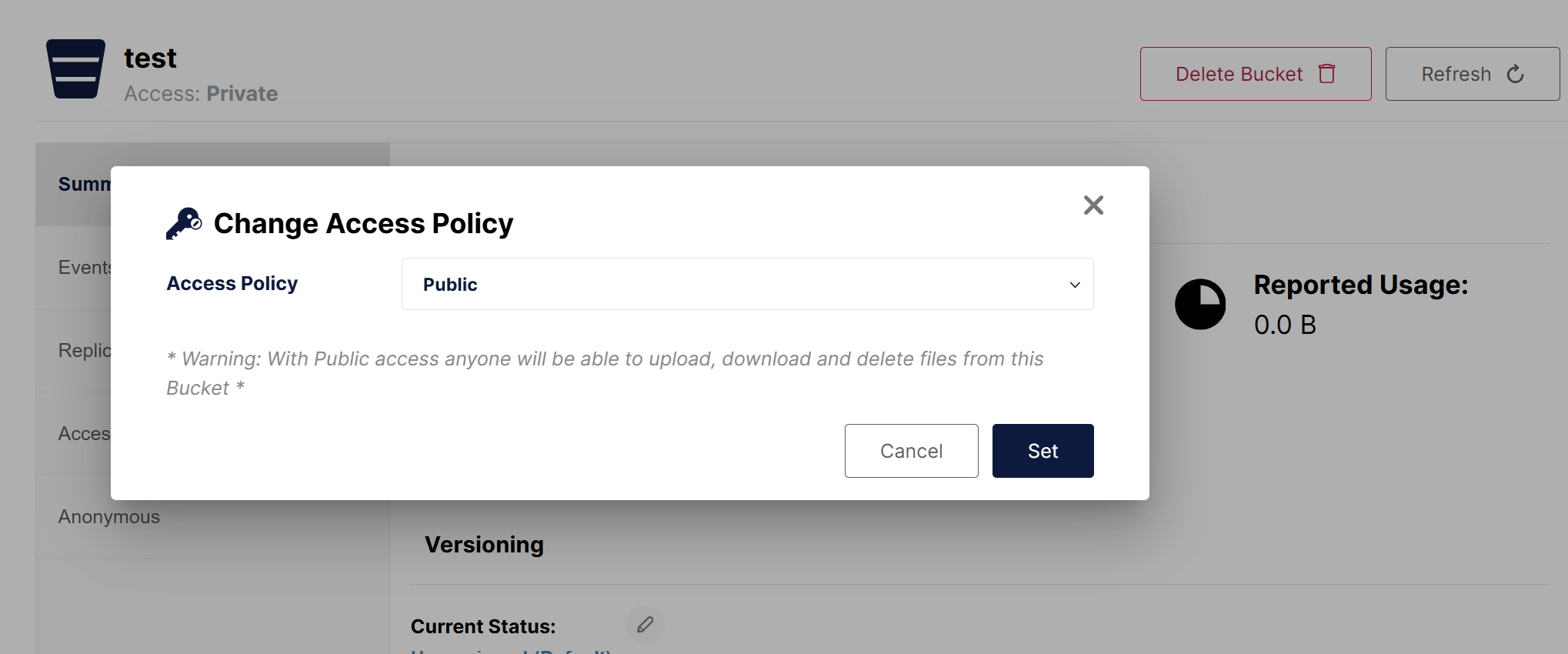The height and width of the screenshot is (654, 1568).
Task: Click the bucket icon beside test
Action: [75, 69]
